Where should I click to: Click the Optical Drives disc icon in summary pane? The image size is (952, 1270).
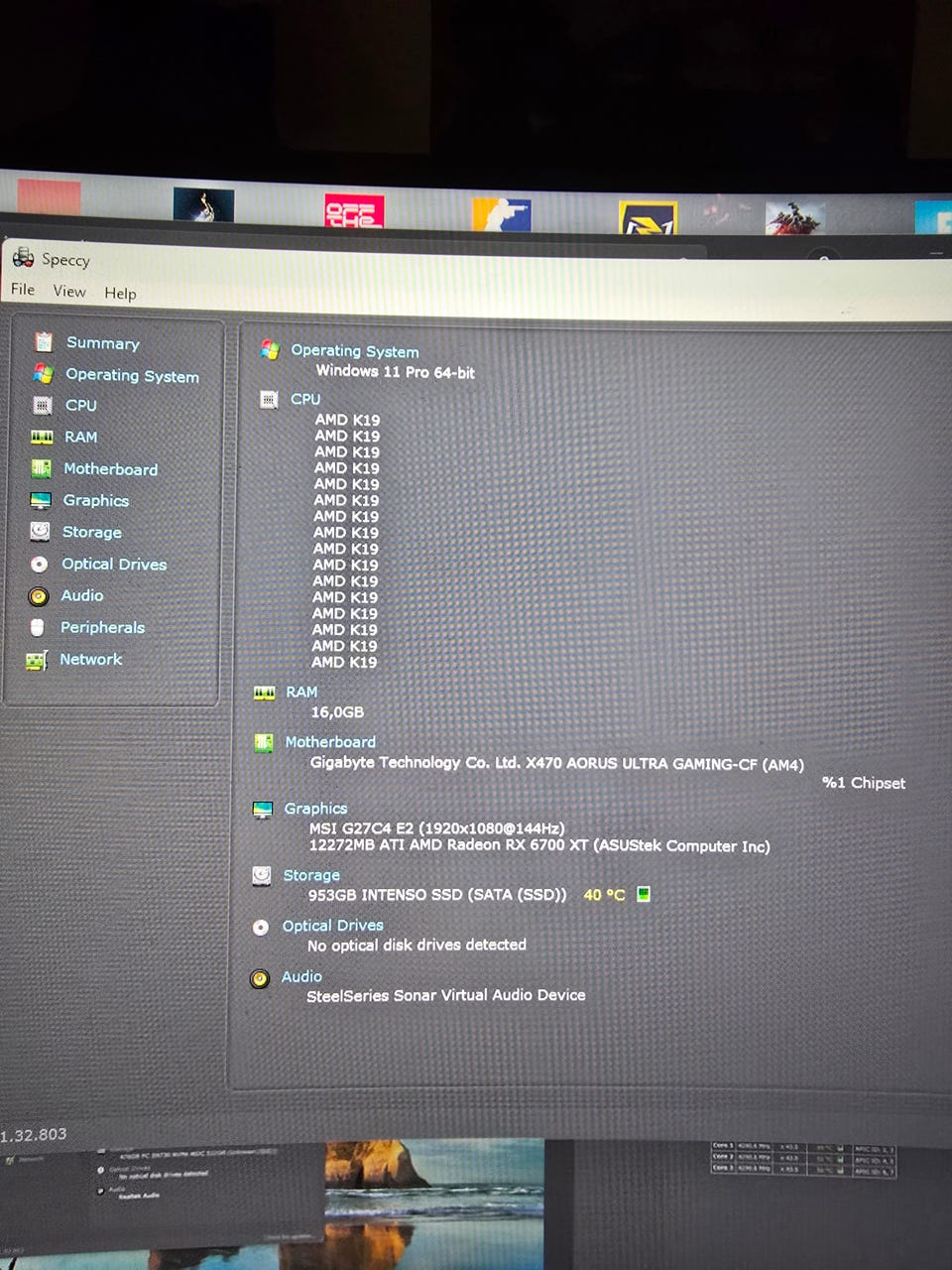pos(261,927)
